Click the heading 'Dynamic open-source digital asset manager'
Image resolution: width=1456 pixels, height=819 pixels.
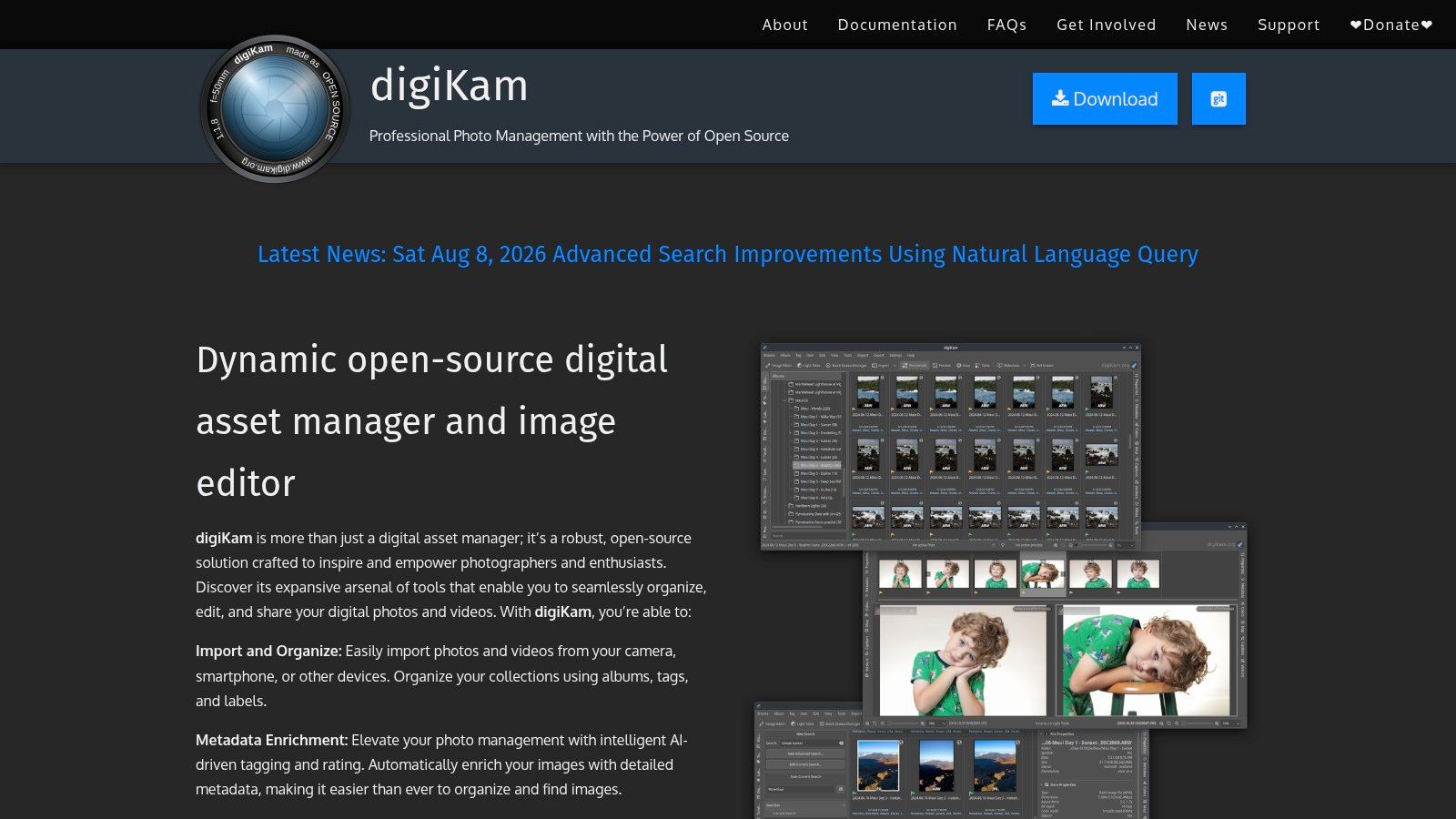tap(432, 421)
